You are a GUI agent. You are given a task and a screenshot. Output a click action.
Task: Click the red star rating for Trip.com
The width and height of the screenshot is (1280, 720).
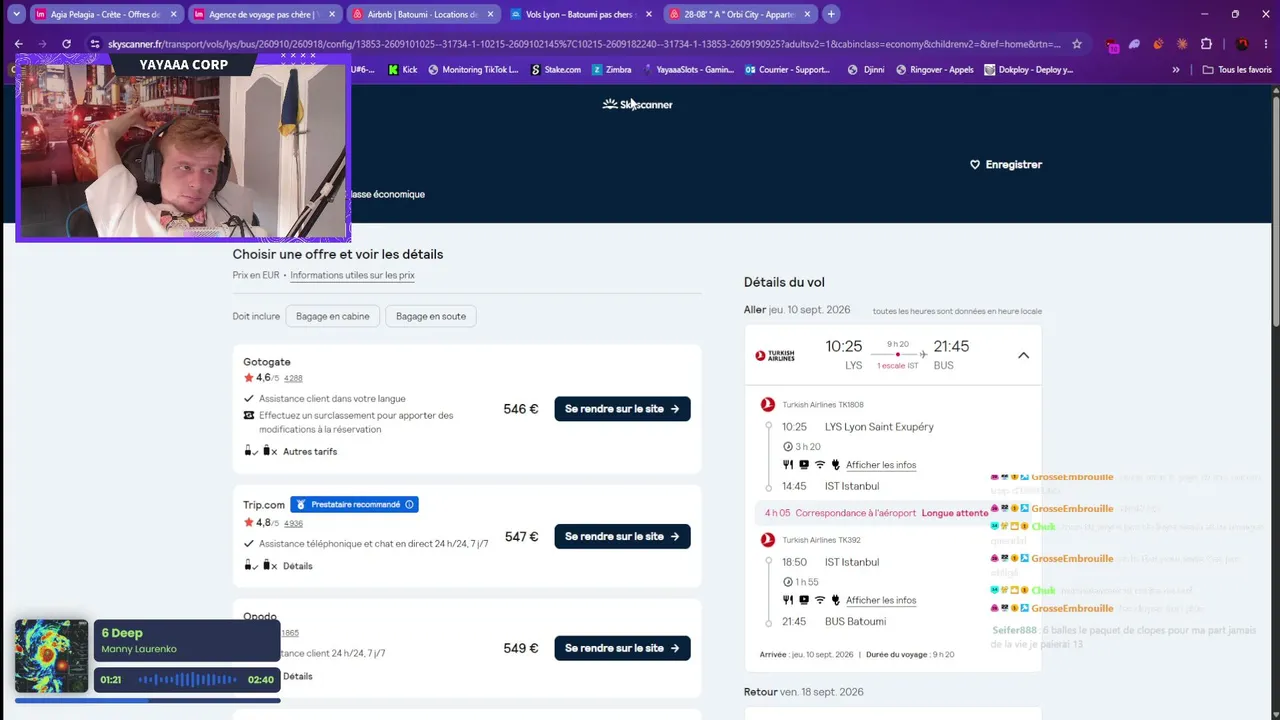click(x=248, y=523)
